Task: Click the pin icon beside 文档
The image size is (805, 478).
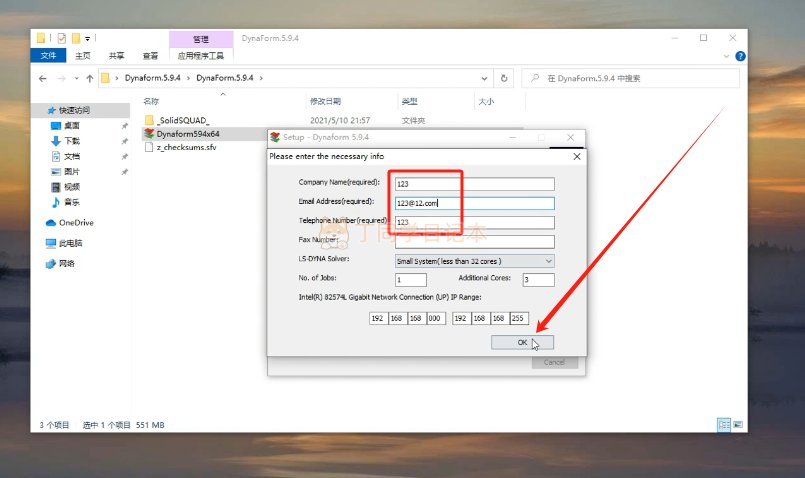Action: (124, 157)
